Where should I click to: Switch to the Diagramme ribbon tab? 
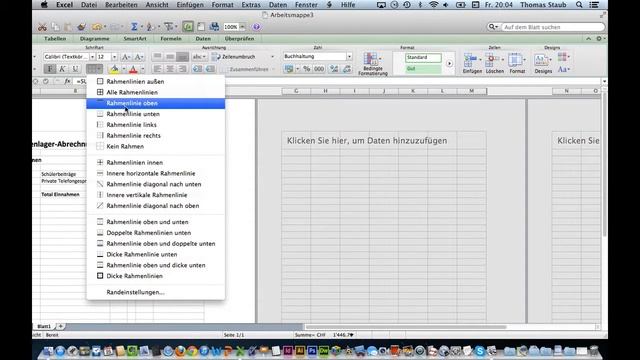pyautogui.click(x=95, y=39)
